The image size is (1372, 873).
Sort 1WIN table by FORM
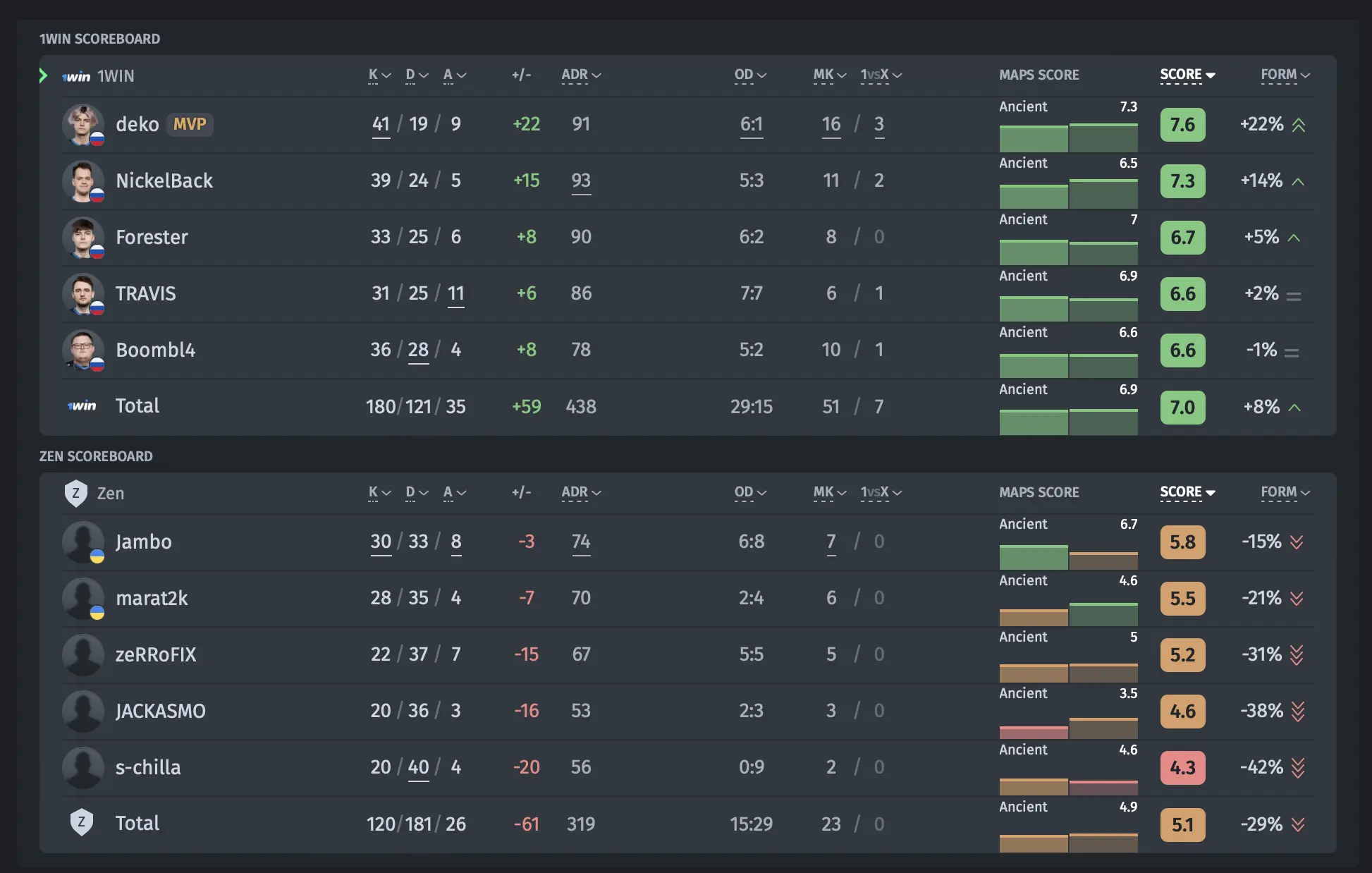click(x=1285, y=75)
